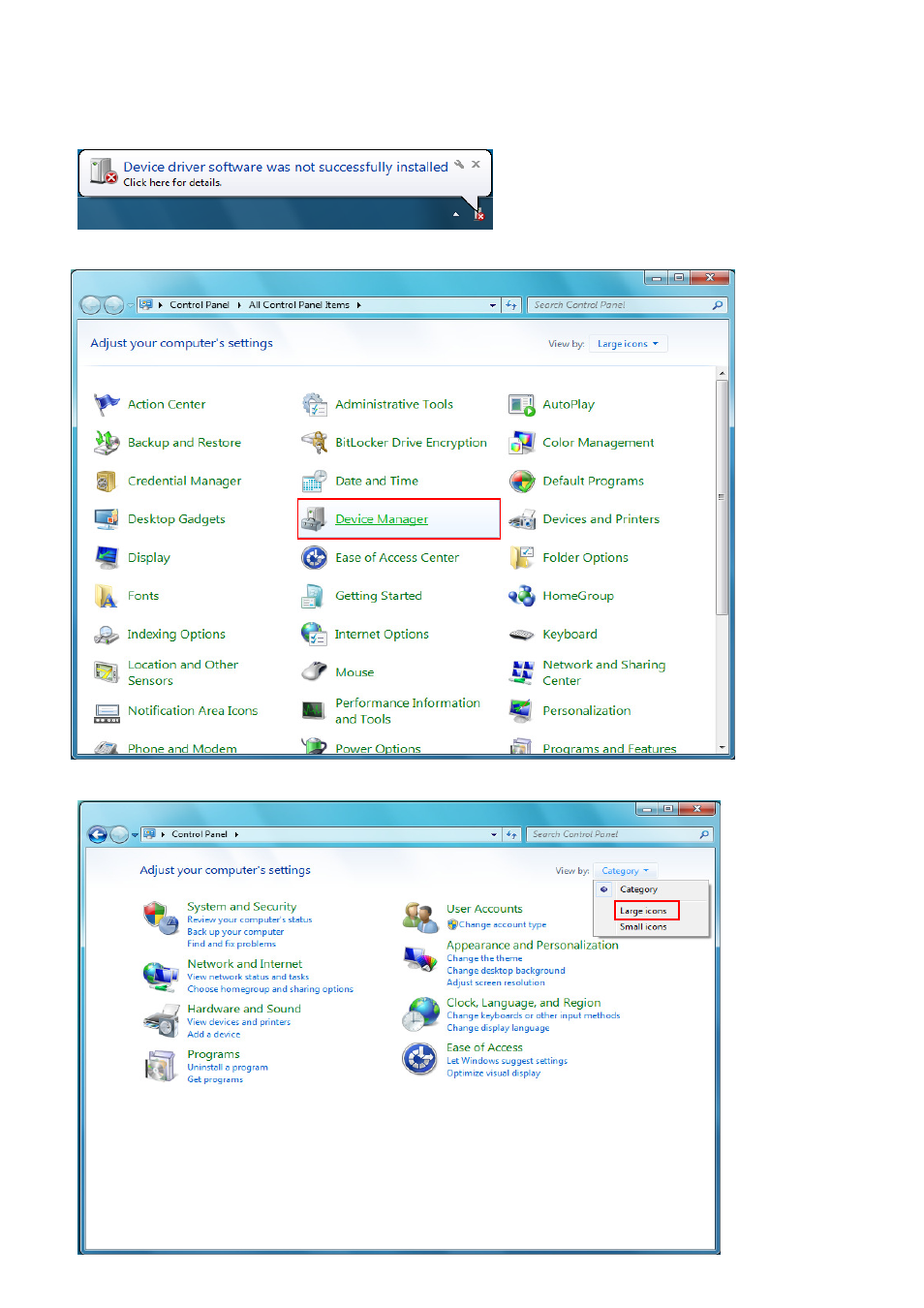Open the Device Manager icon
Viewport: 924px width, 1308px height.
[x=314, y=519]
